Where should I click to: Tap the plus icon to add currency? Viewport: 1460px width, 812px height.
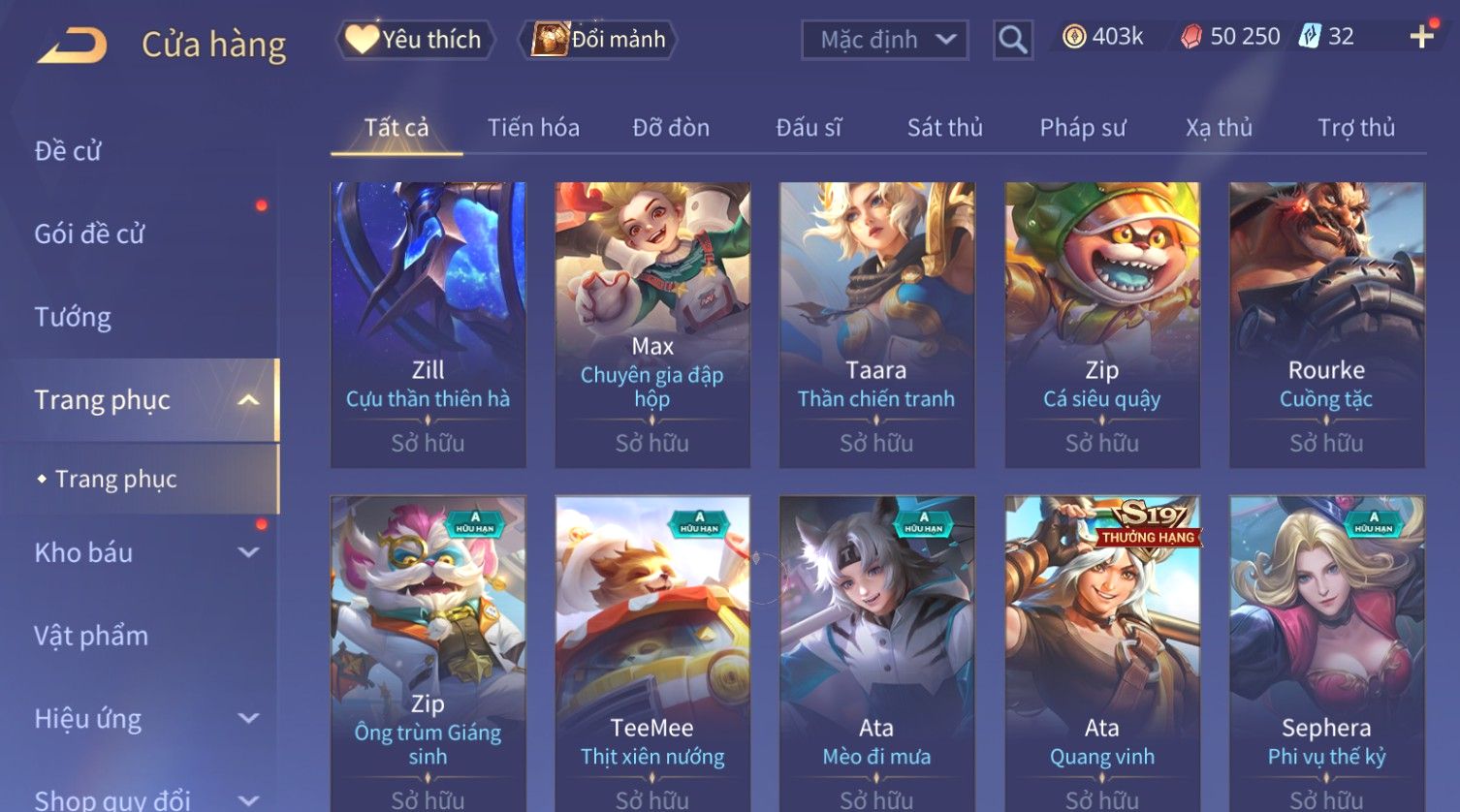[1422, 37]
